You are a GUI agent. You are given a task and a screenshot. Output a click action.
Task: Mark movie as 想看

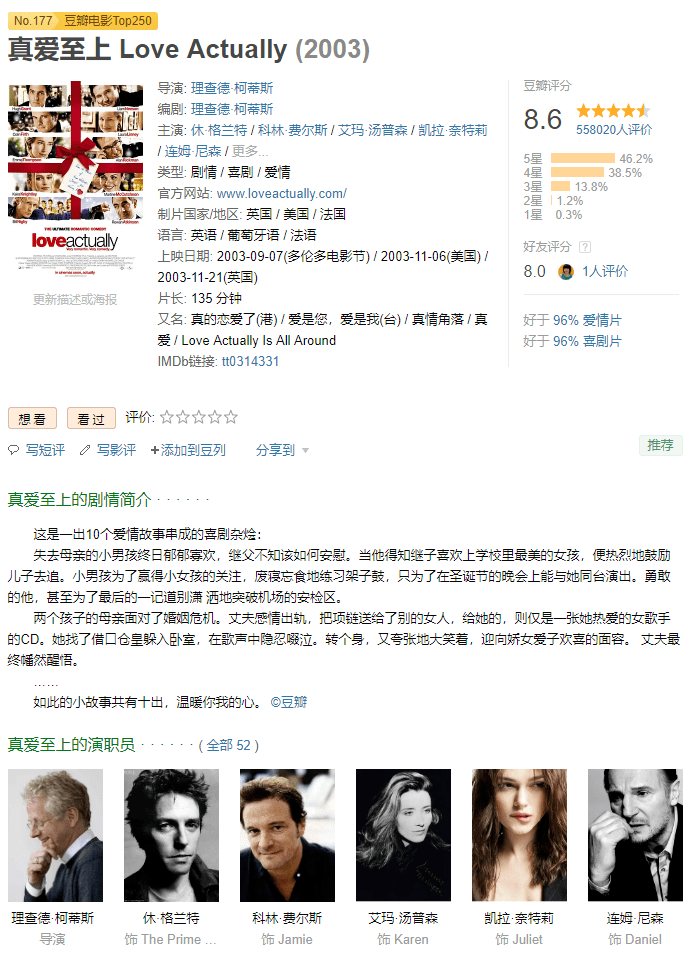pyautogui.click(x=32, y=419)
